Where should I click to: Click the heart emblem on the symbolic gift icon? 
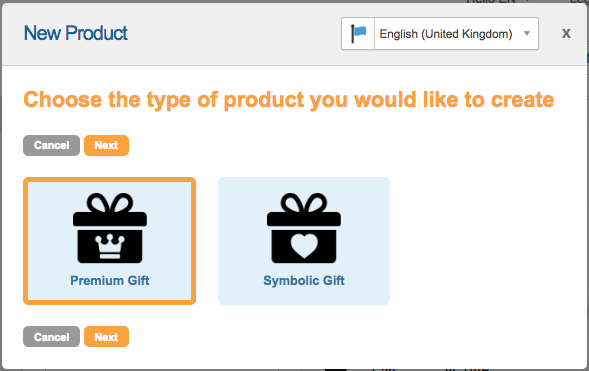point(304,246)
